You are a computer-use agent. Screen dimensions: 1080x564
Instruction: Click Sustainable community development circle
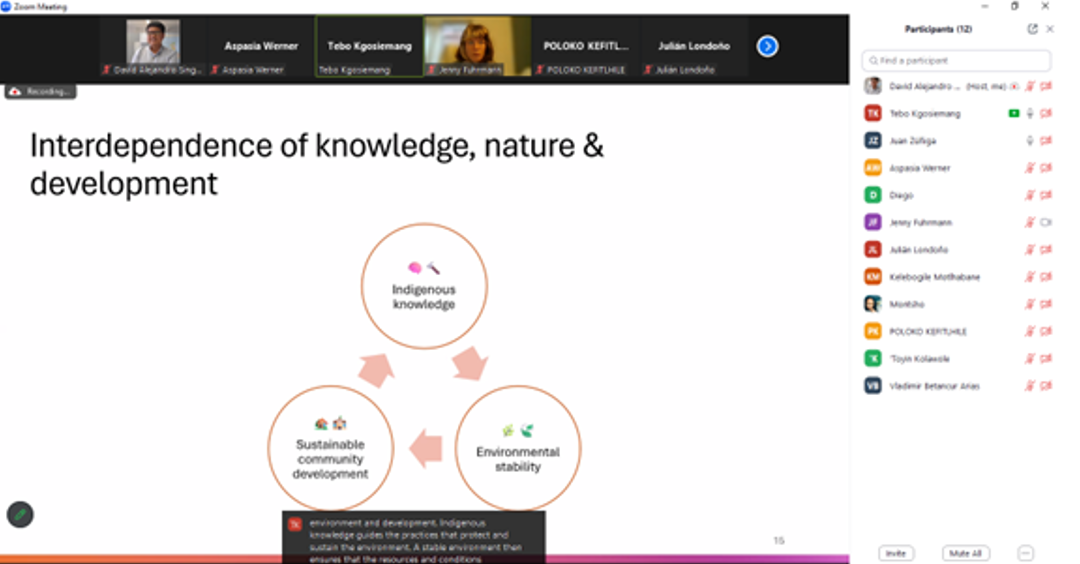331,448
